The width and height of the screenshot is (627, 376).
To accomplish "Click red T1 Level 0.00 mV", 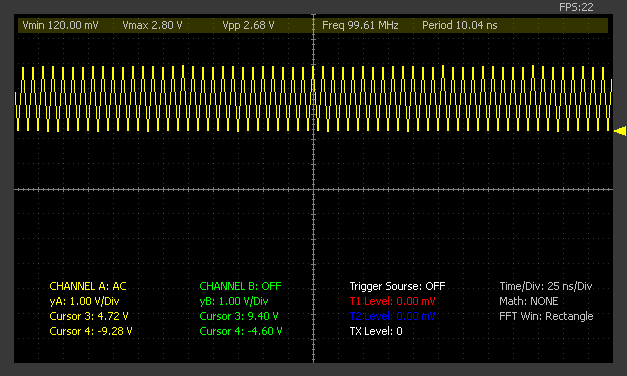I will tap(392, 301).
